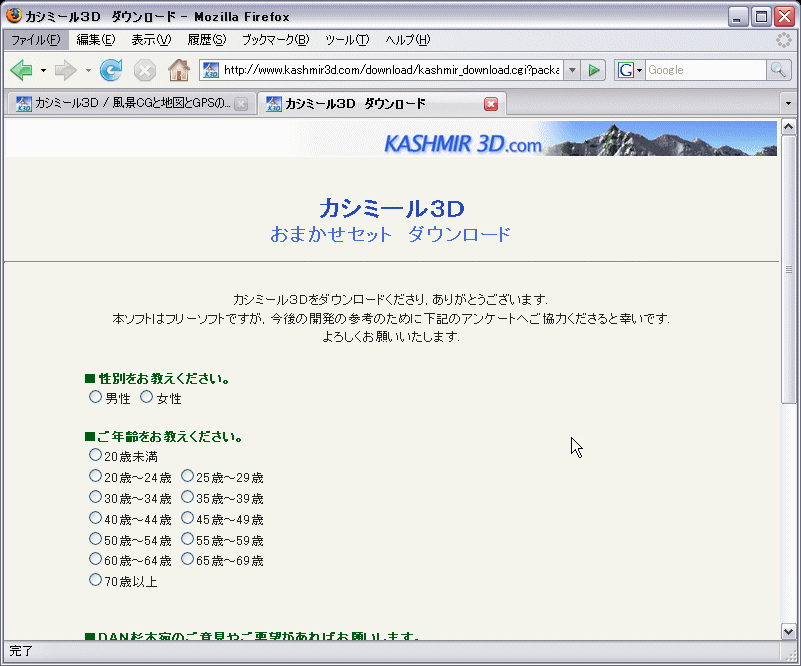The height and width of the screenshot is (666, 801).
Task: Select the 男性 radio button
Action: pyautogui.click(x=95, y=397)
